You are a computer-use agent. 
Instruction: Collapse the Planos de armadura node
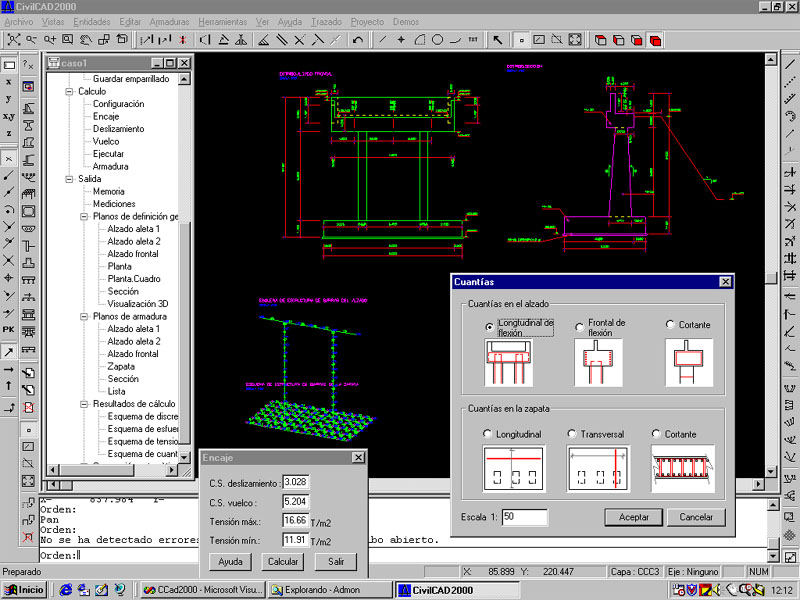84,317
